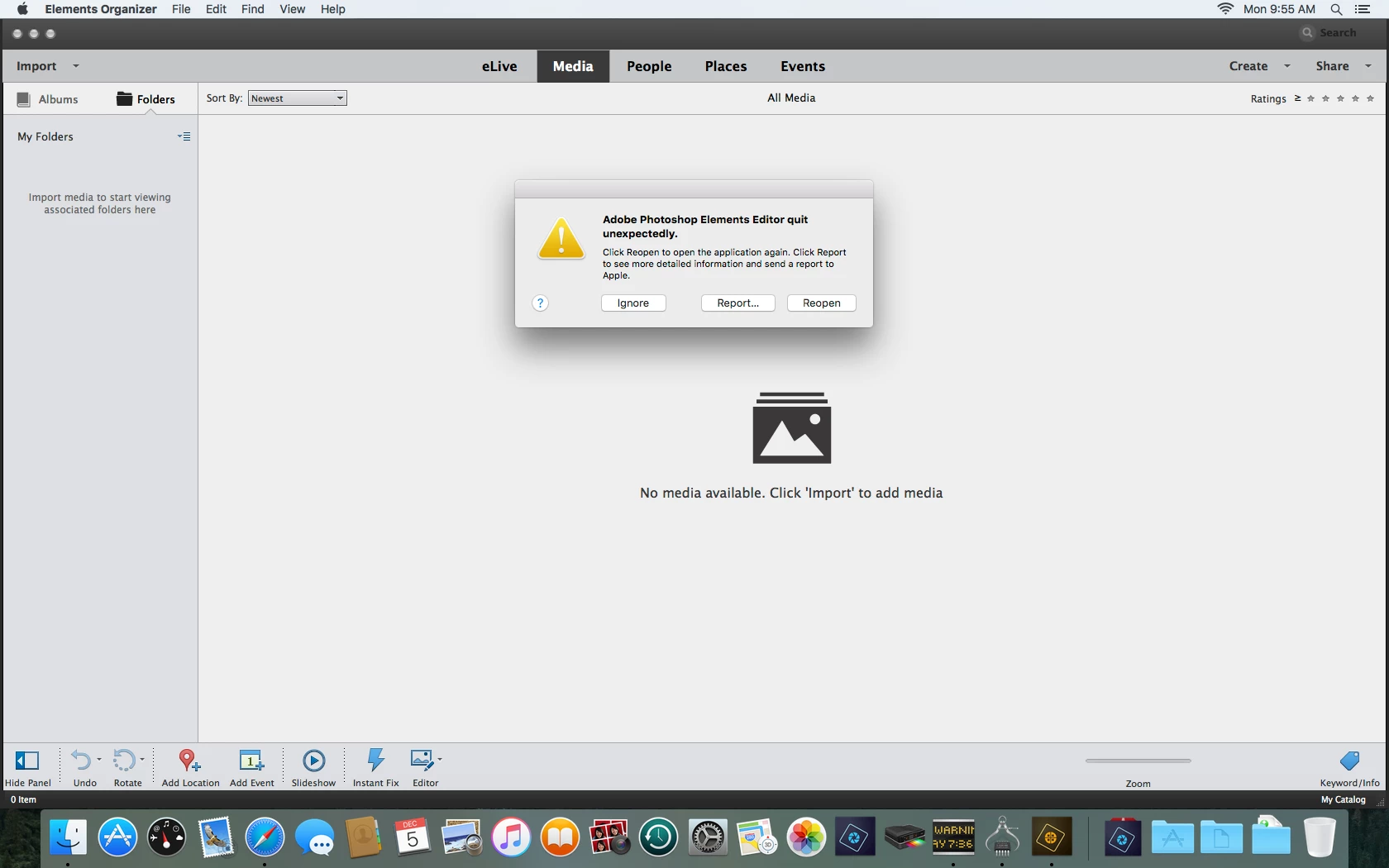Image resolution: width=1389 pixels, height=868 pixels.
Task: Open Messages from the dock
Action: pos(314,837)
